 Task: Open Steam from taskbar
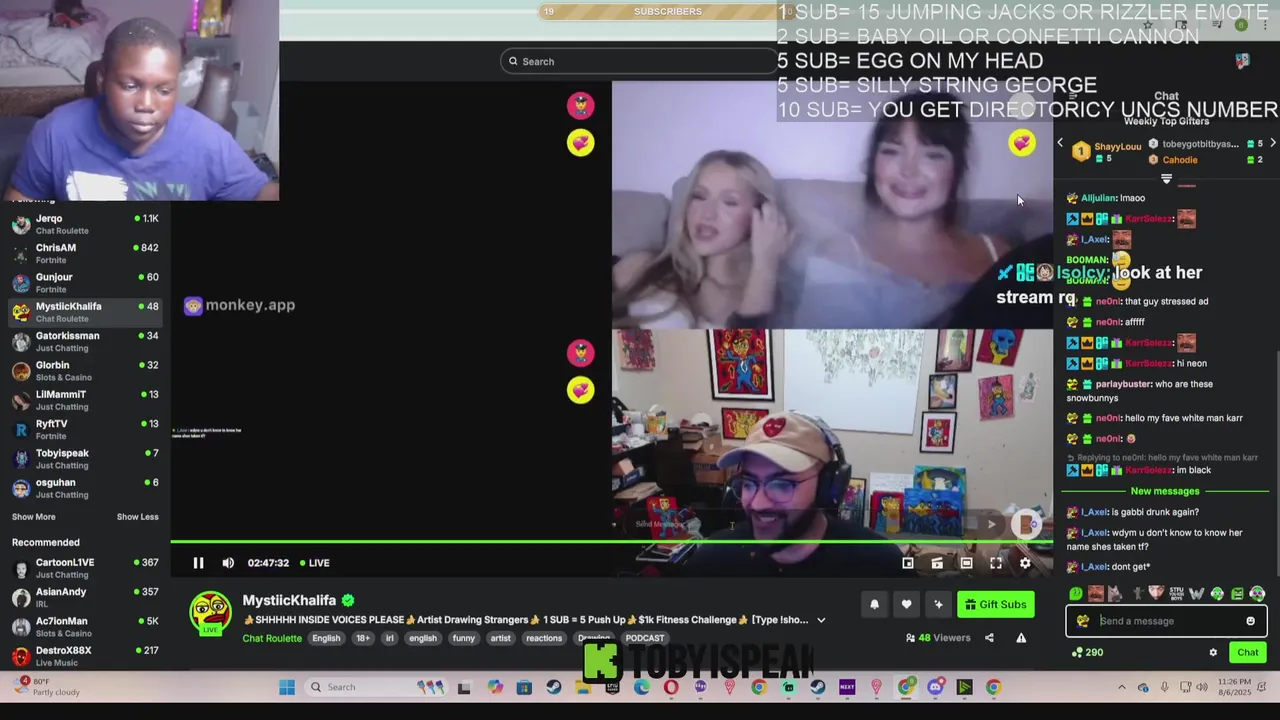[554, 687]
